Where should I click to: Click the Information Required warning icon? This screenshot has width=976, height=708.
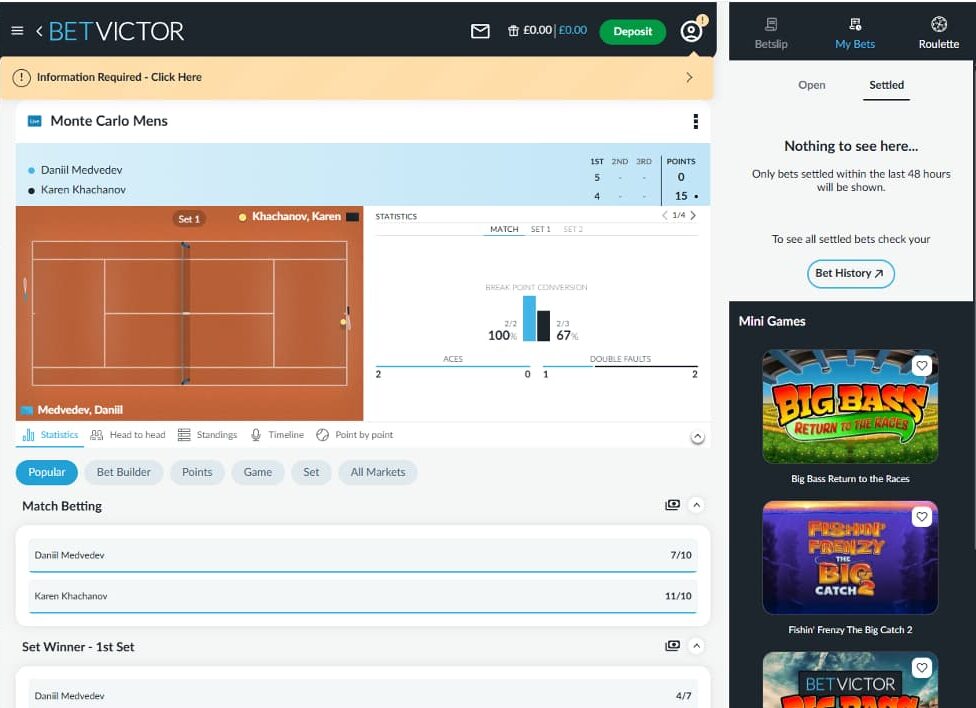click(x=22, y=77)
